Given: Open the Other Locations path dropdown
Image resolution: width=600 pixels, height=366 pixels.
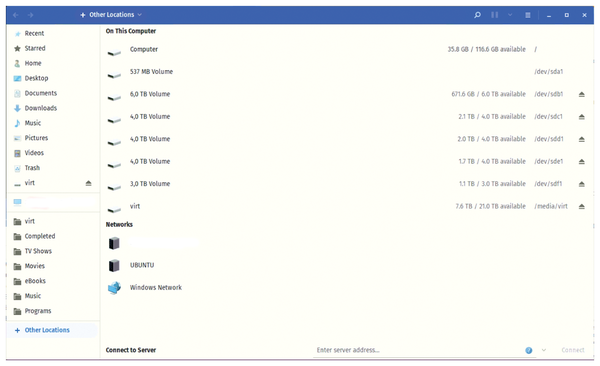Looking at the screenshot, I should [111, 15].
